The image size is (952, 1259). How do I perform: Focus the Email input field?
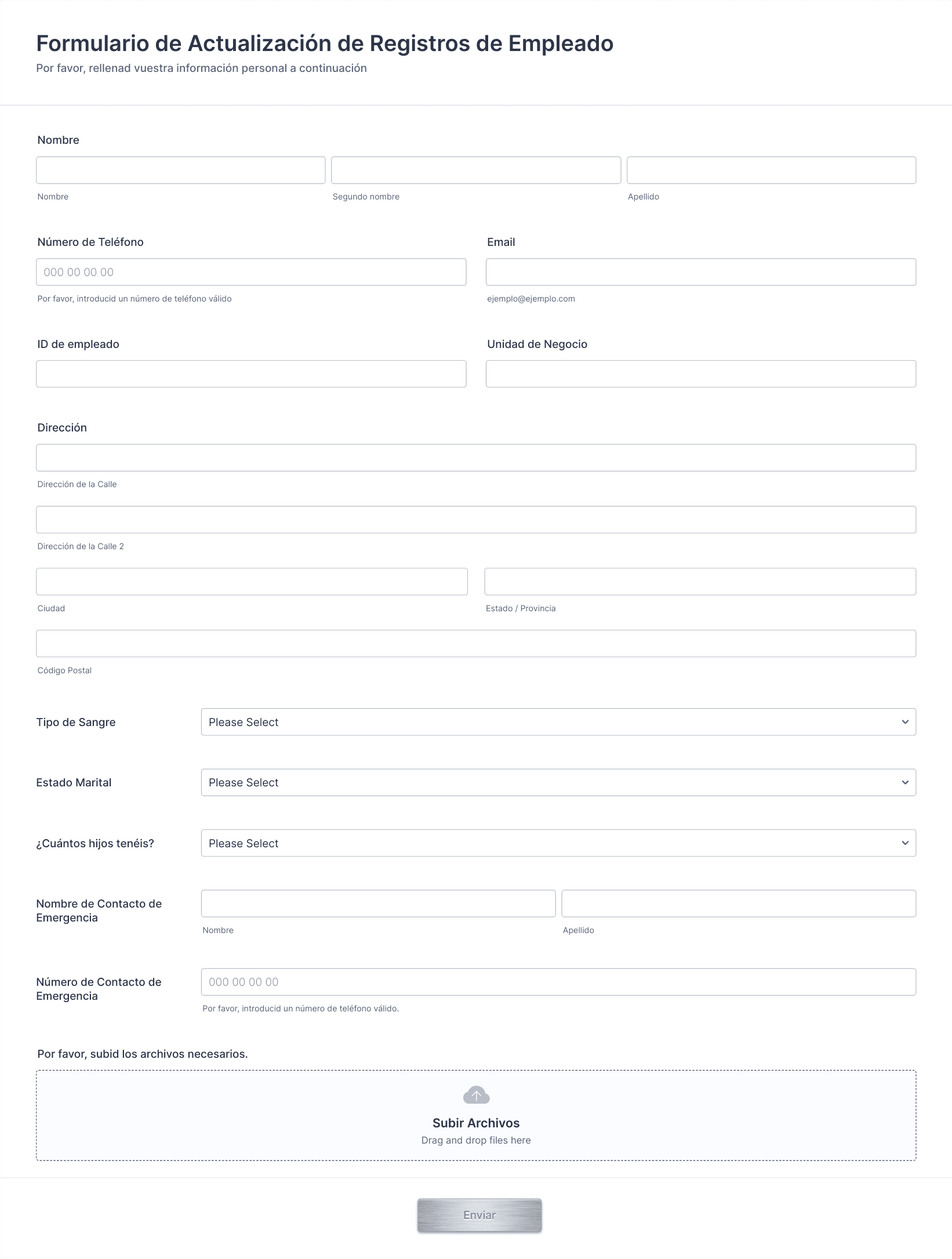pyautogui.click(x=701, y=272)
